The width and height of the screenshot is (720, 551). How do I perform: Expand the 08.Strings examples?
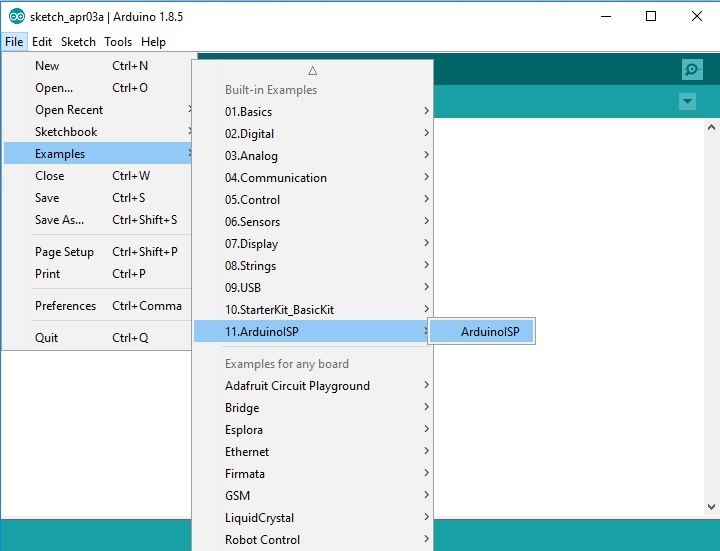313,266
